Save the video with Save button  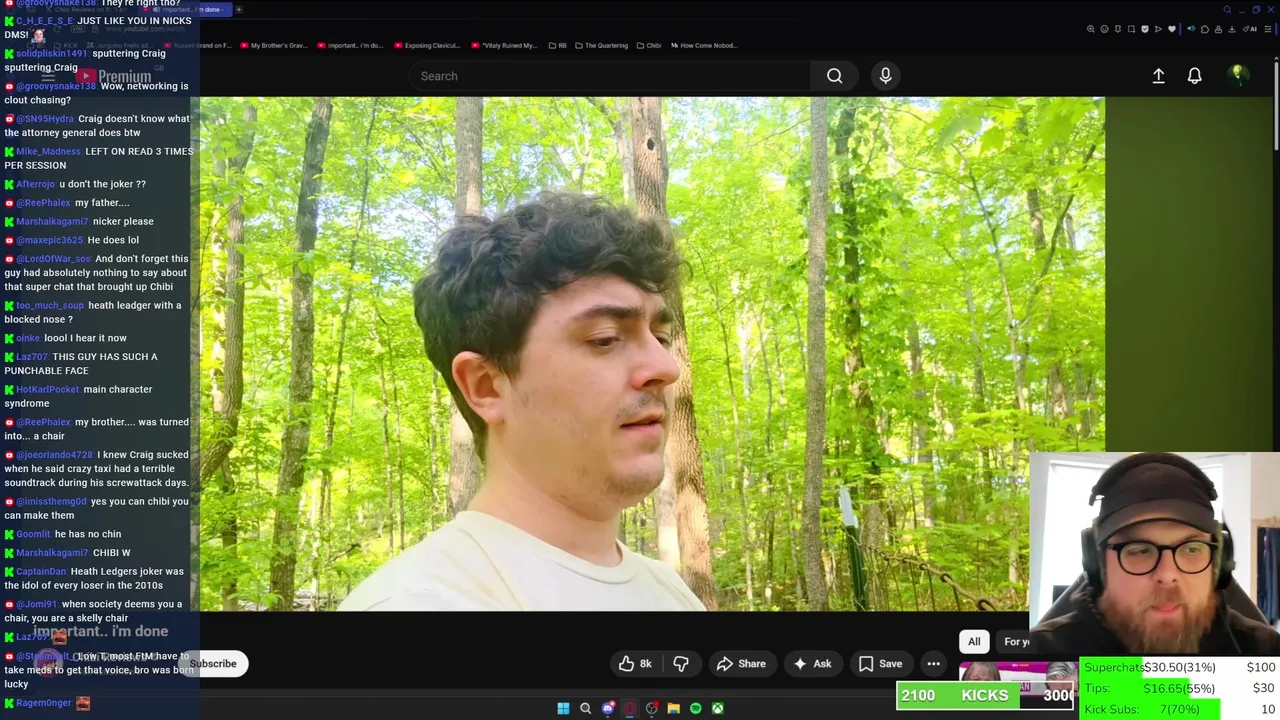pyautogui.click(x=880, y=663)
